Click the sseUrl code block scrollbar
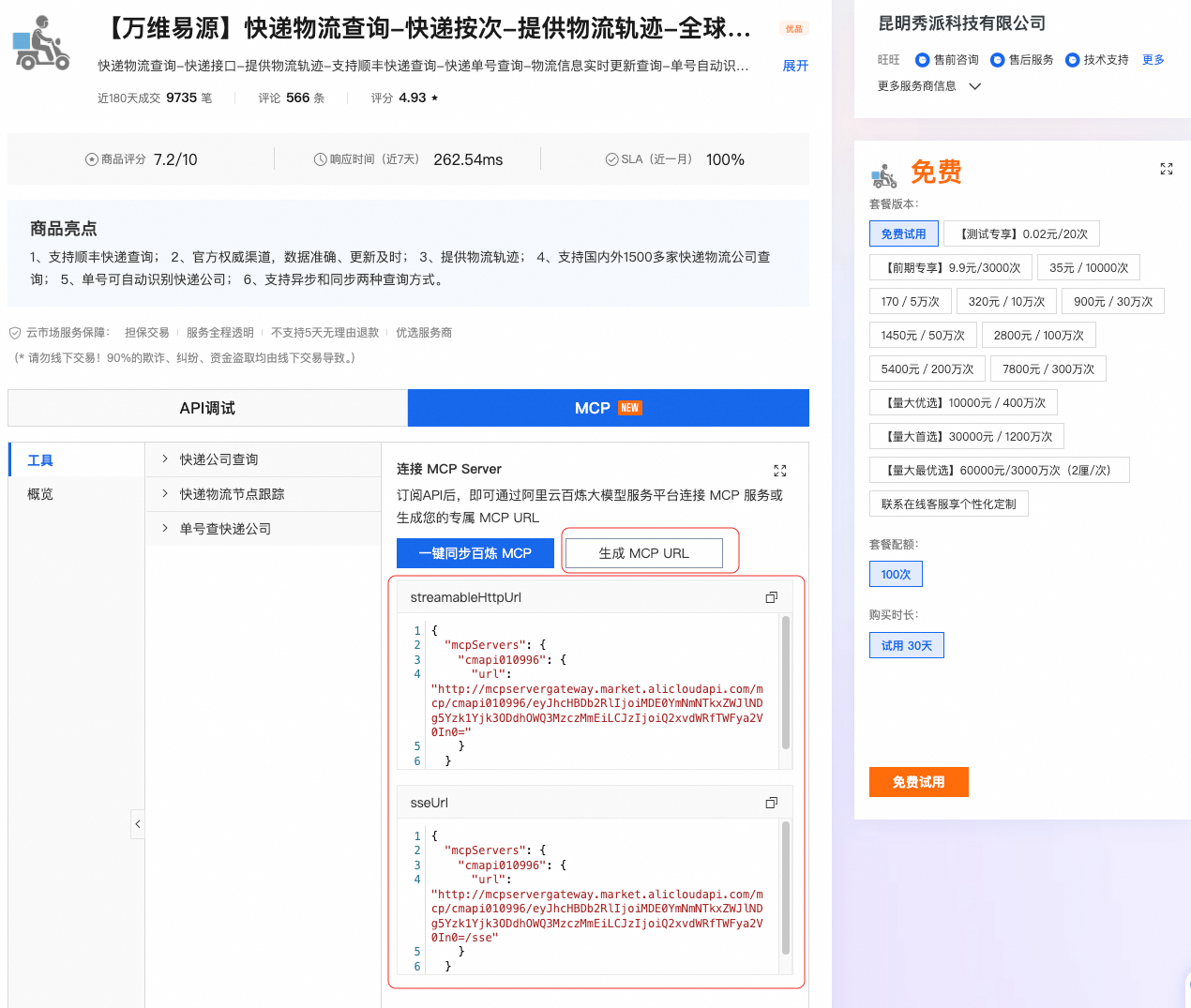The width and height of the screenshot is (1191, 1008). pyautogui.click(x=786, y=888)
